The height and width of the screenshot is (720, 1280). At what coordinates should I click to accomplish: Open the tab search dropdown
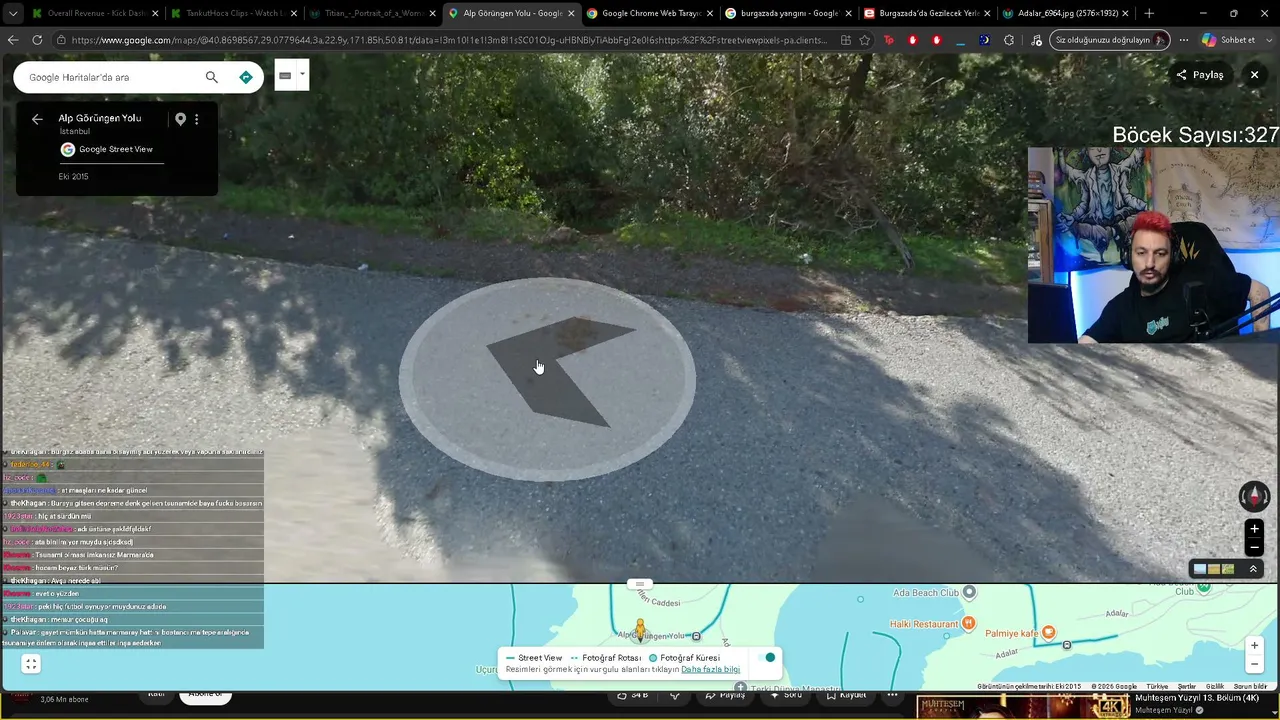12,14
